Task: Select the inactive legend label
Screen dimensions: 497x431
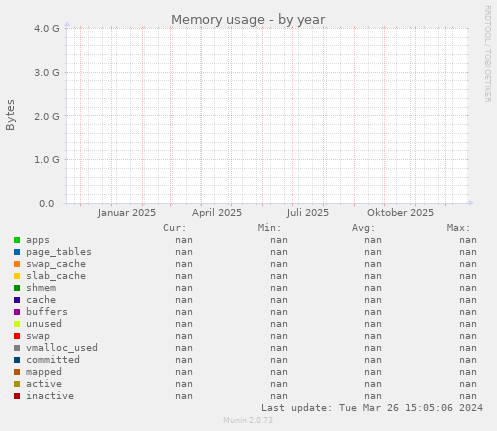Action: [x=50, y=396]
